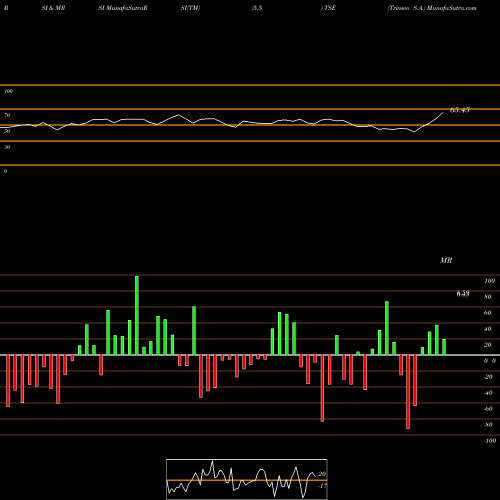This screenshot has width=500, height=500.
Task: Click the tallest green MR bar
Action: 137,315
